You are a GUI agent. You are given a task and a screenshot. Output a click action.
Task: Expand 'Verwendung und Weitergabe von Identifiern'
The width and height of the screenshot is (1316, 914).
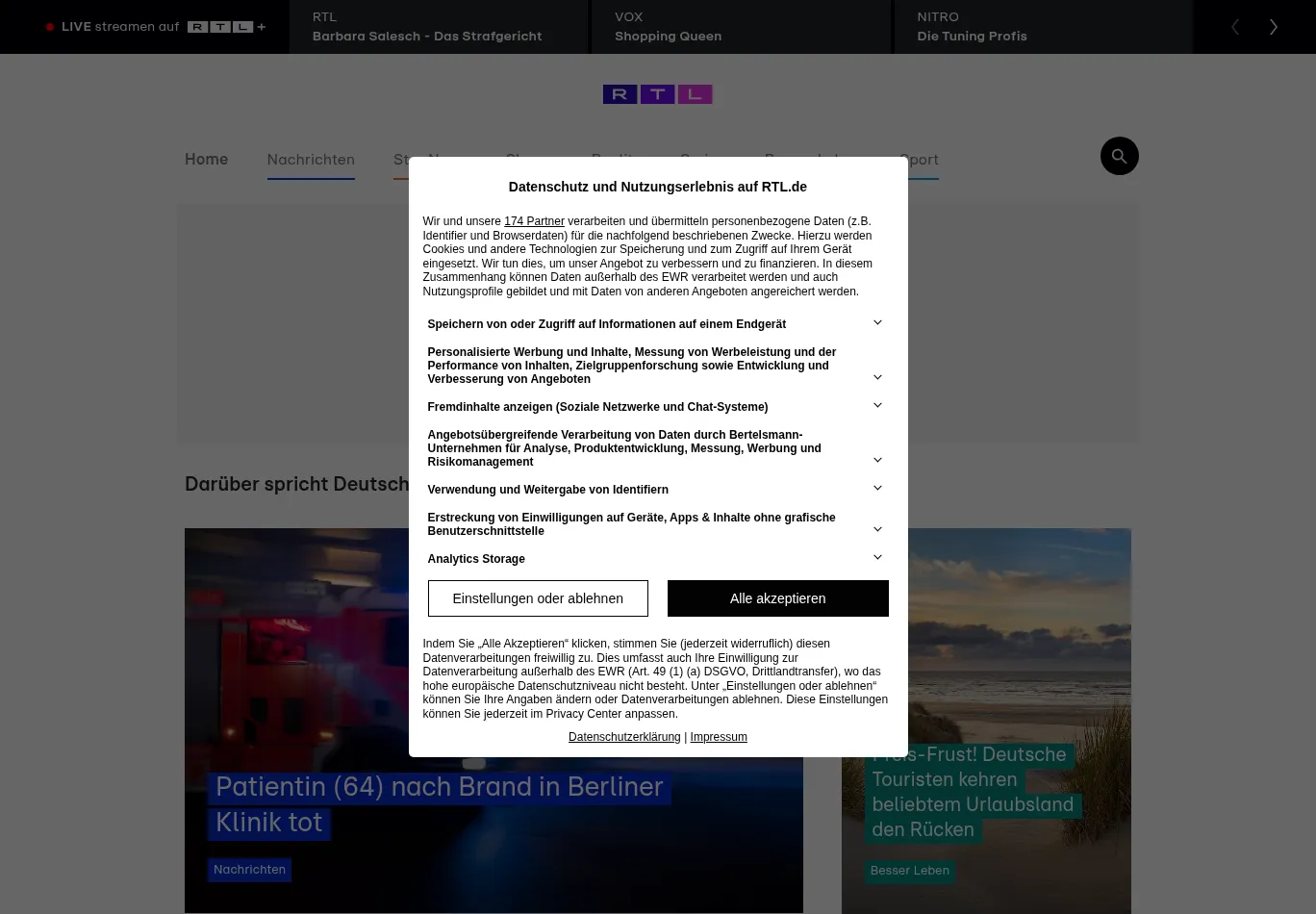click(x=876, y=489)
